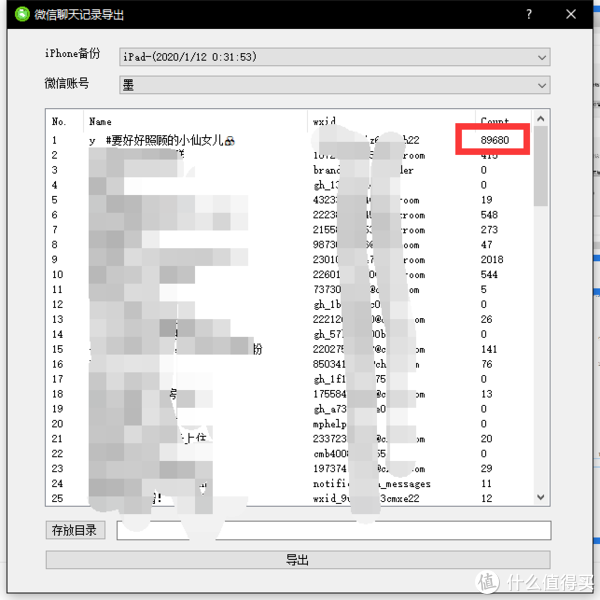Click the Name column header

pos(100,122)
